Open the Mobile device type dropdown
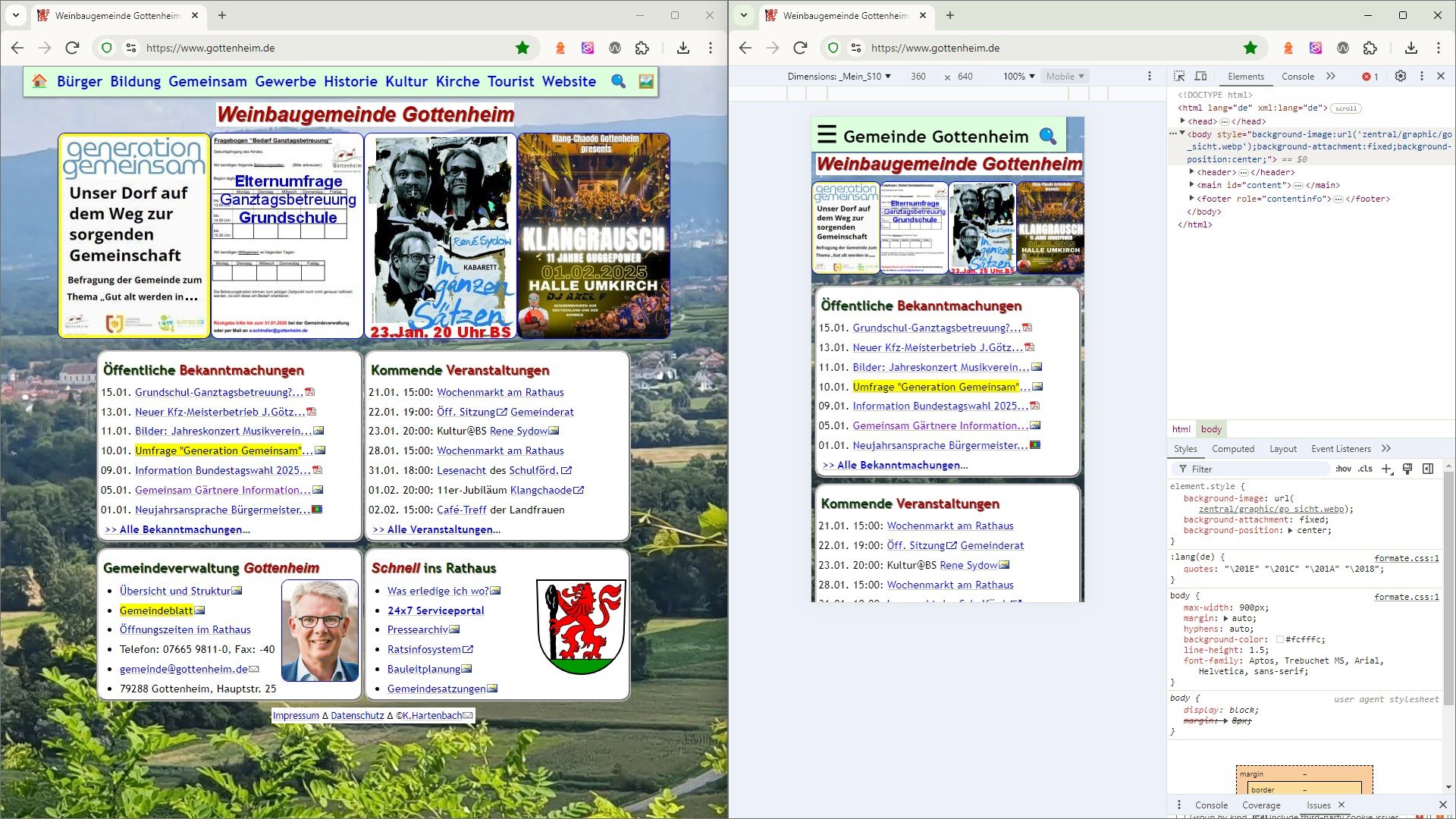Image resolution: width=1456 pixels, height=819 pixels. (1065, 76)
